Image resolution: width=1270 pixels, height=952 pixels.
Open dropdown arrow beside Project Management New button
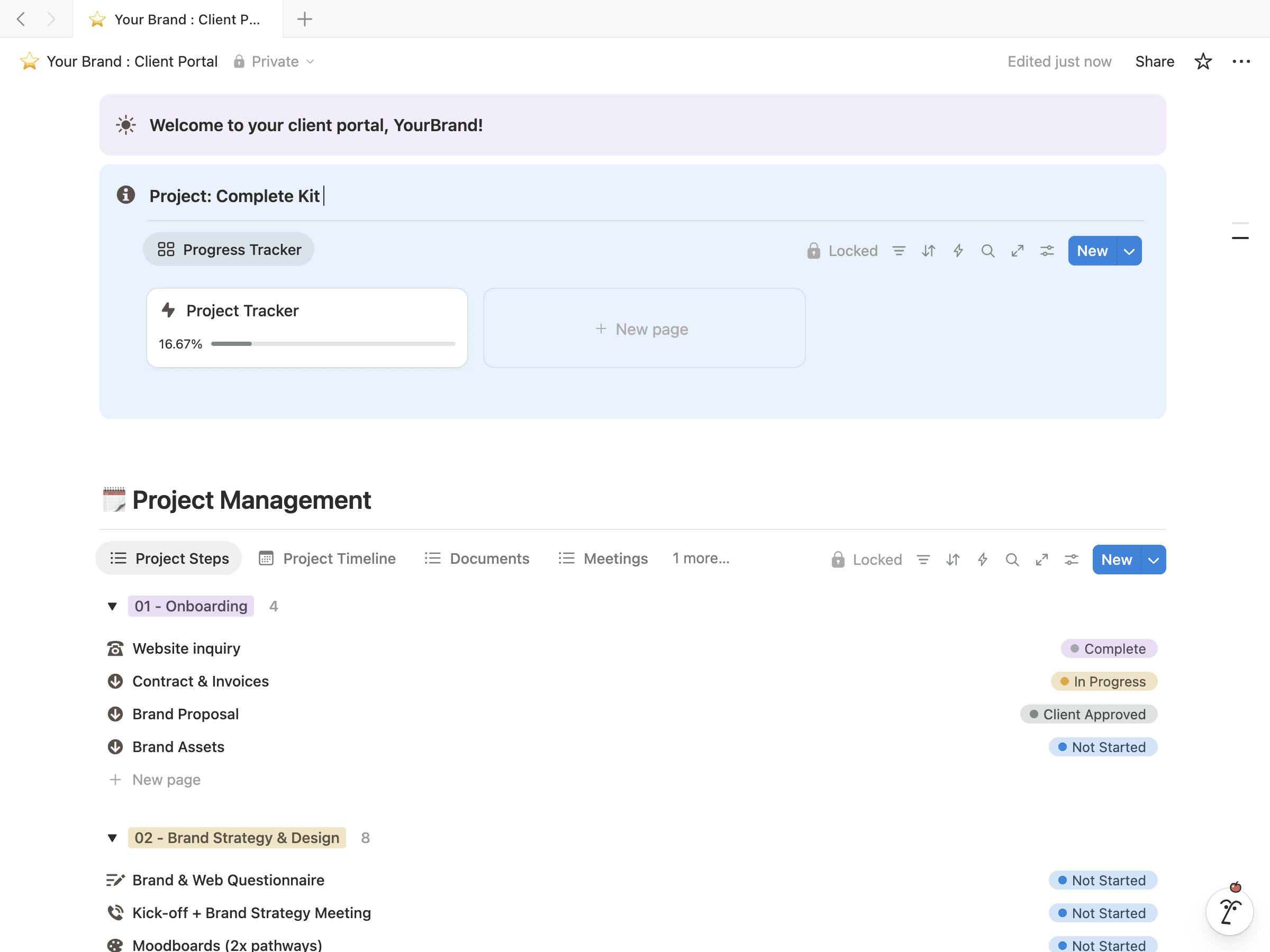(1154, 560)
